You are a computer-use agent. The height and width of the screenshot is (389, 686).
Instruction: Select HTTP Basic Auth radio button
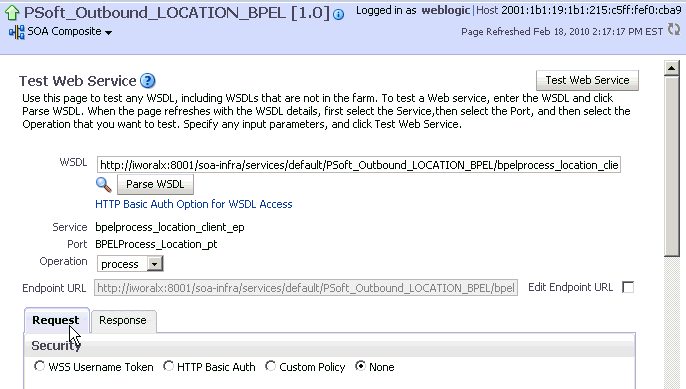tap(168, 366)
